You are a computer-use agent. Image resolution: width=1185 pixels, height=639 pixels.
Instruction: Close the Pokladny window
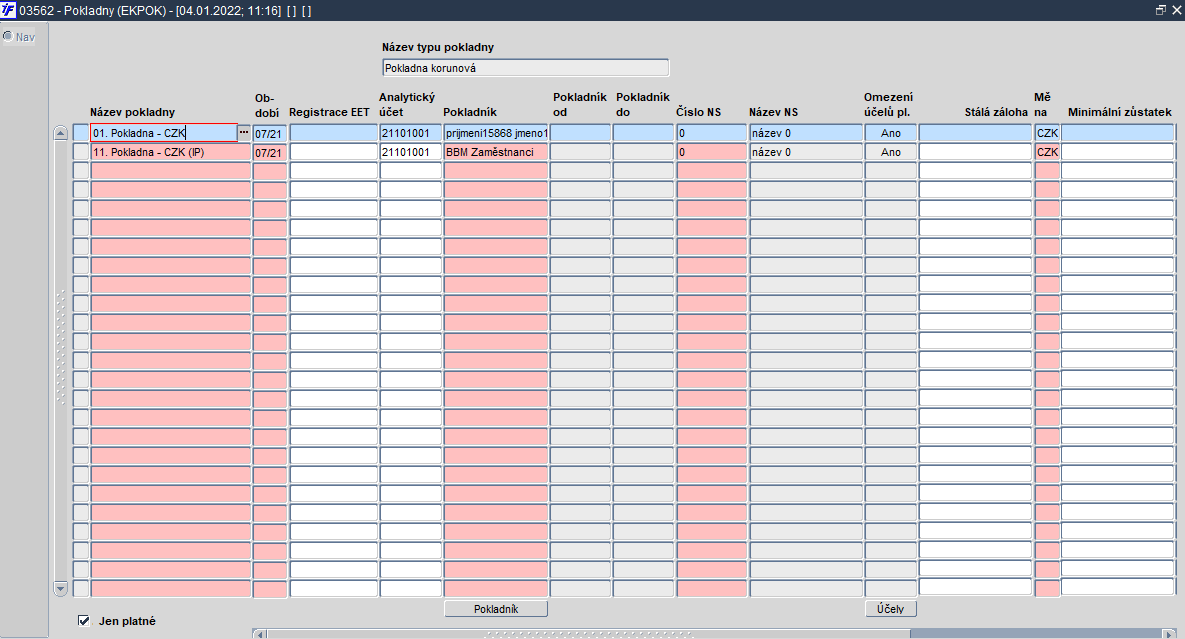point(1177,10)
